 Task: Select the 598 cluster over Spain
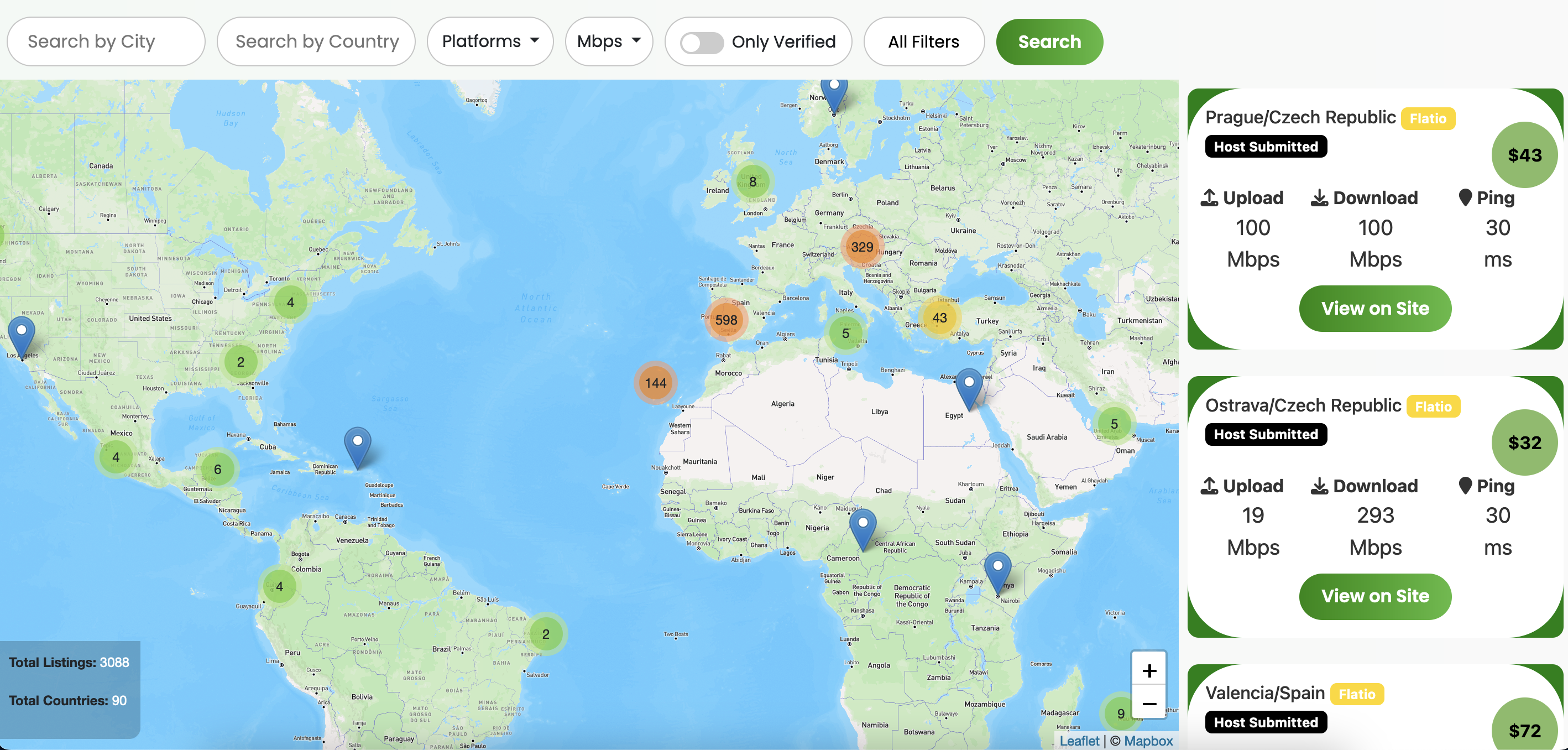[x=726, y=320]
